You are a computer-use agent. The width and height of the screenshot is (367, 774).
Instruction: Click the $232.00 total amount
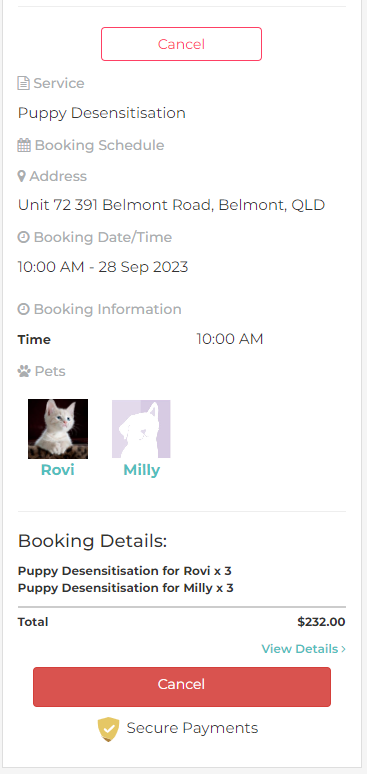[321, 621]
